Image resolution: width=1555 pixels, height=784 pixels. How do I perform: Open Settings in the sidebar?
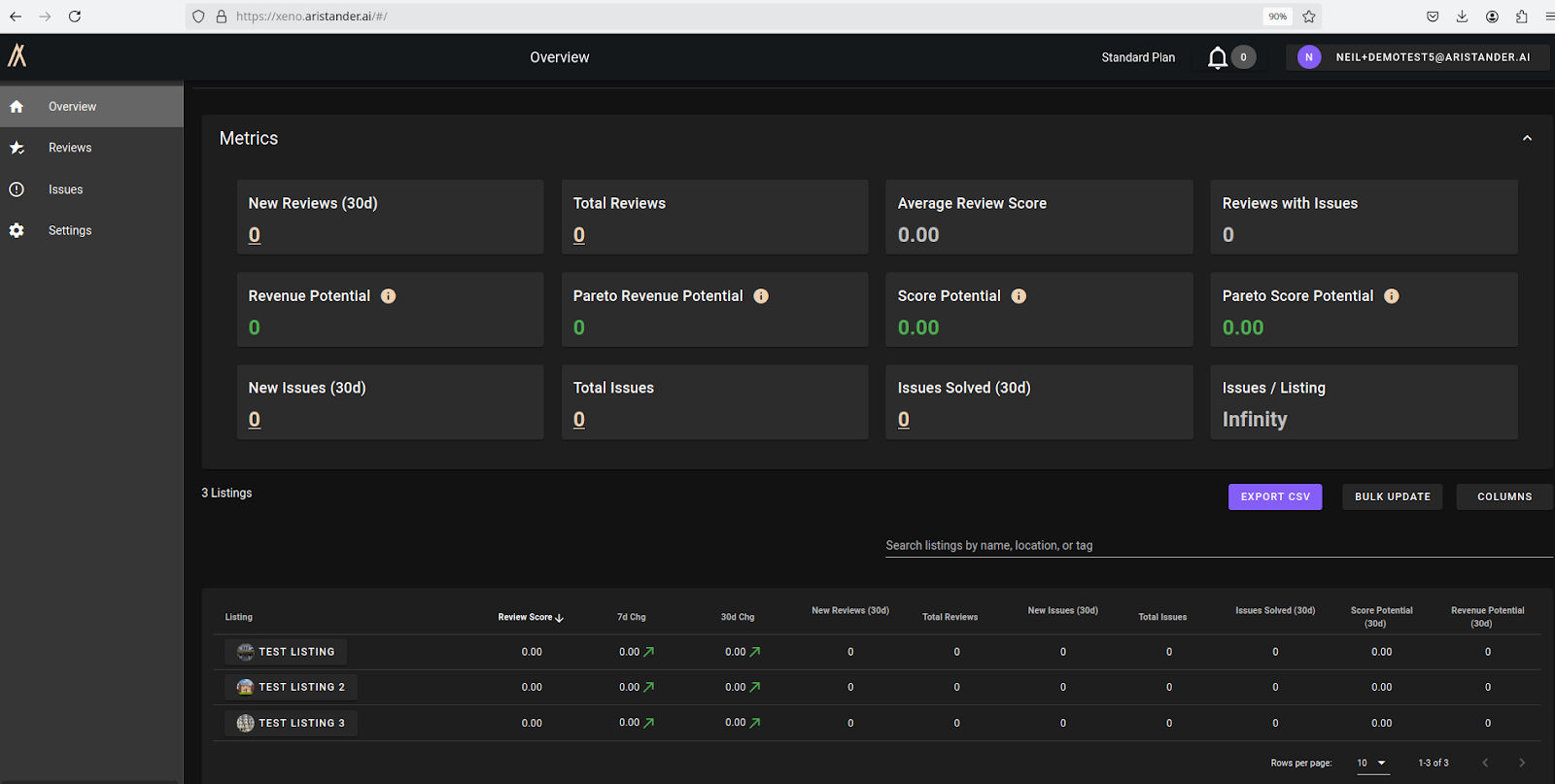tap(91, 230)
